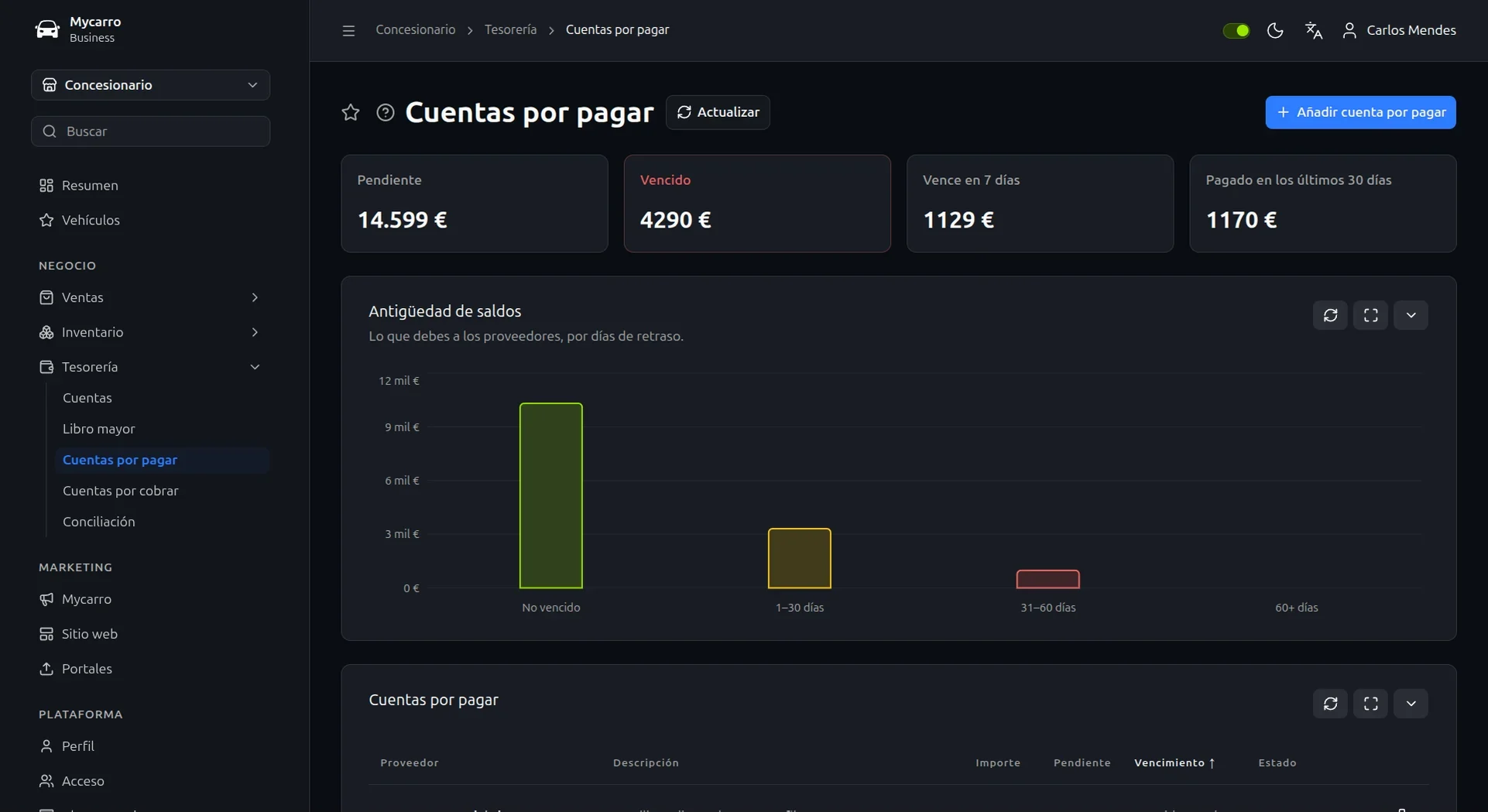Viewport: 1488px width, 812px height.
Task: Open Cuentas por cobrar in the sidebar
Action: tap(163, 491)
